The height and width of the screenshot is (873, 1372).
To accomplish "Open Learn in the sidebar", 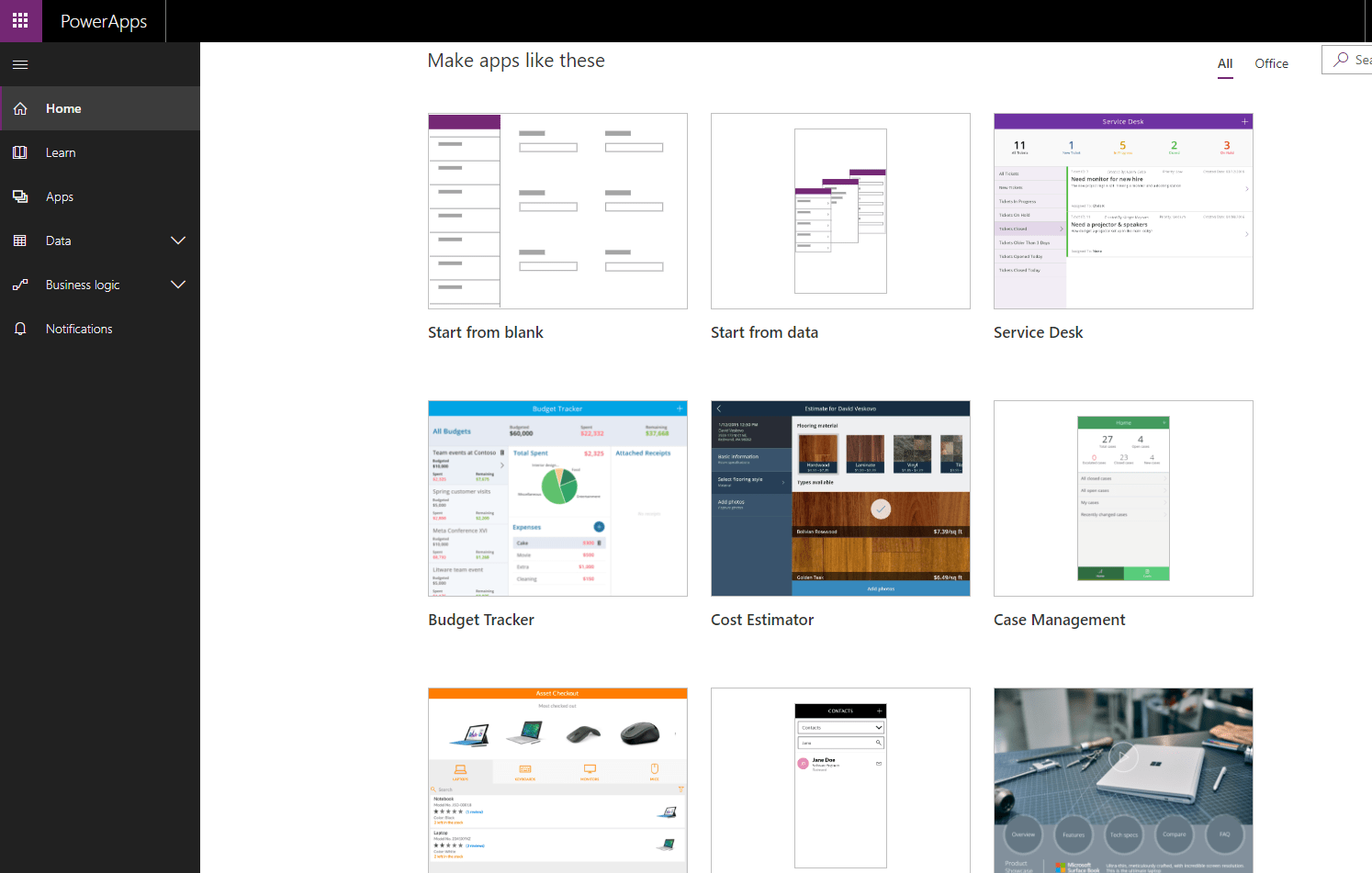I will pos(100,152).
